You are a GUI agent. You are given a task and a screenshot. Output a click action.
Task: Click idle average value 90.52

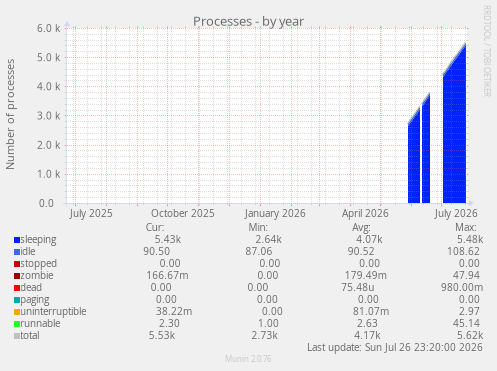tap(361, 251)
